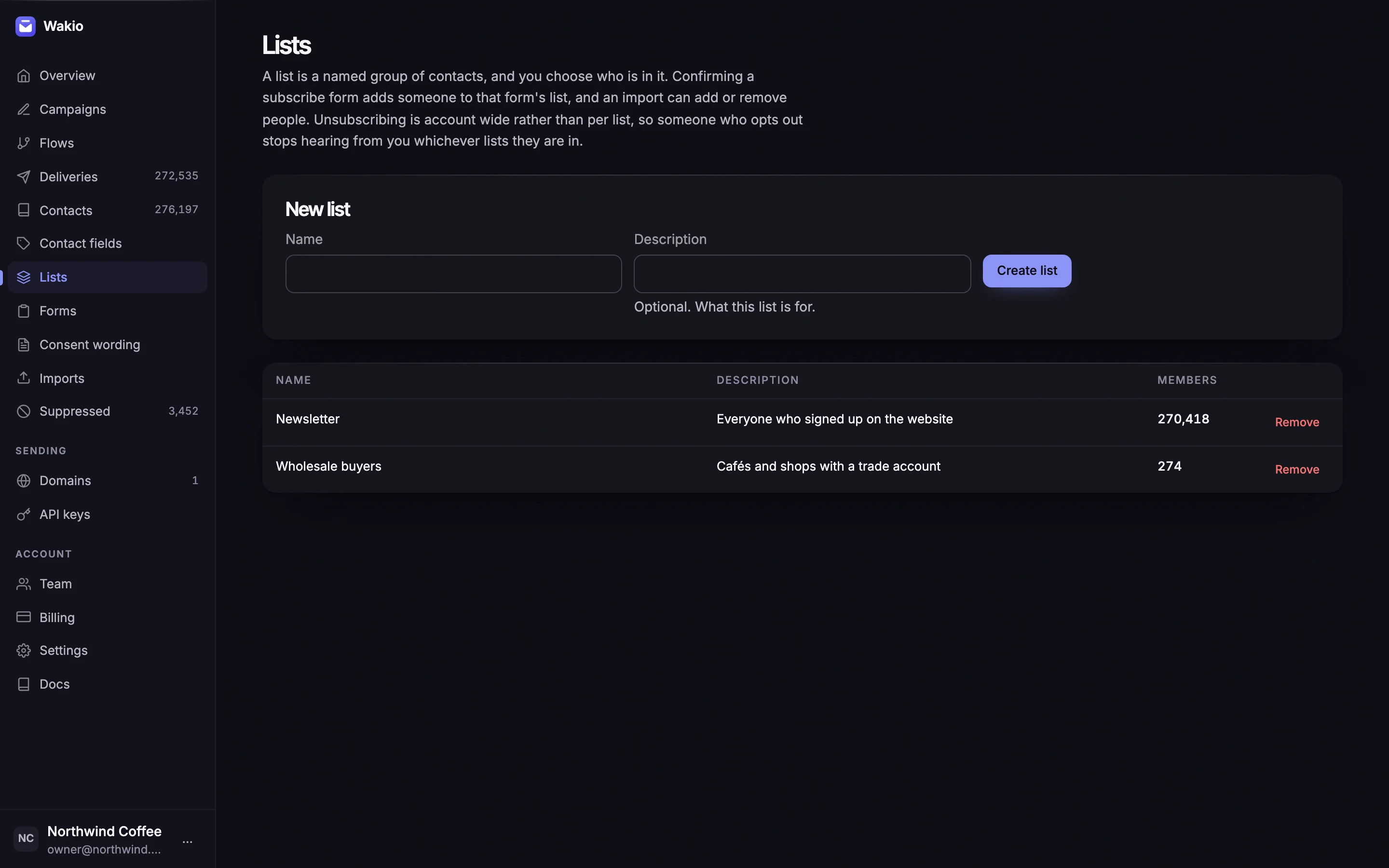
Task: Click the Campaigns pencil icon
Action: pyautogui.click(x=24, y=109)
